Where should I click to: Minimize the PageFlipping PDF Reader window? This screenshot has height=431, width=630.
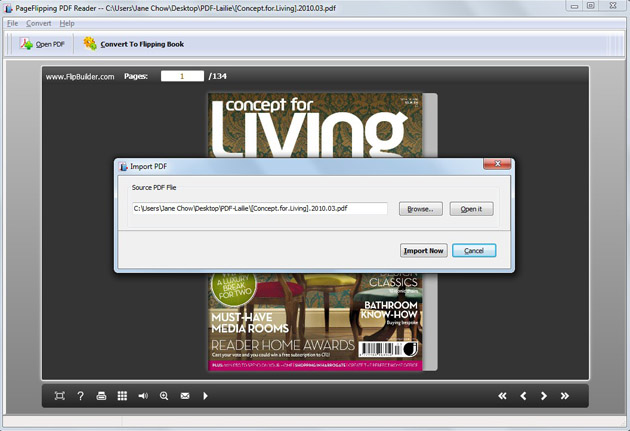click(575, 6)
